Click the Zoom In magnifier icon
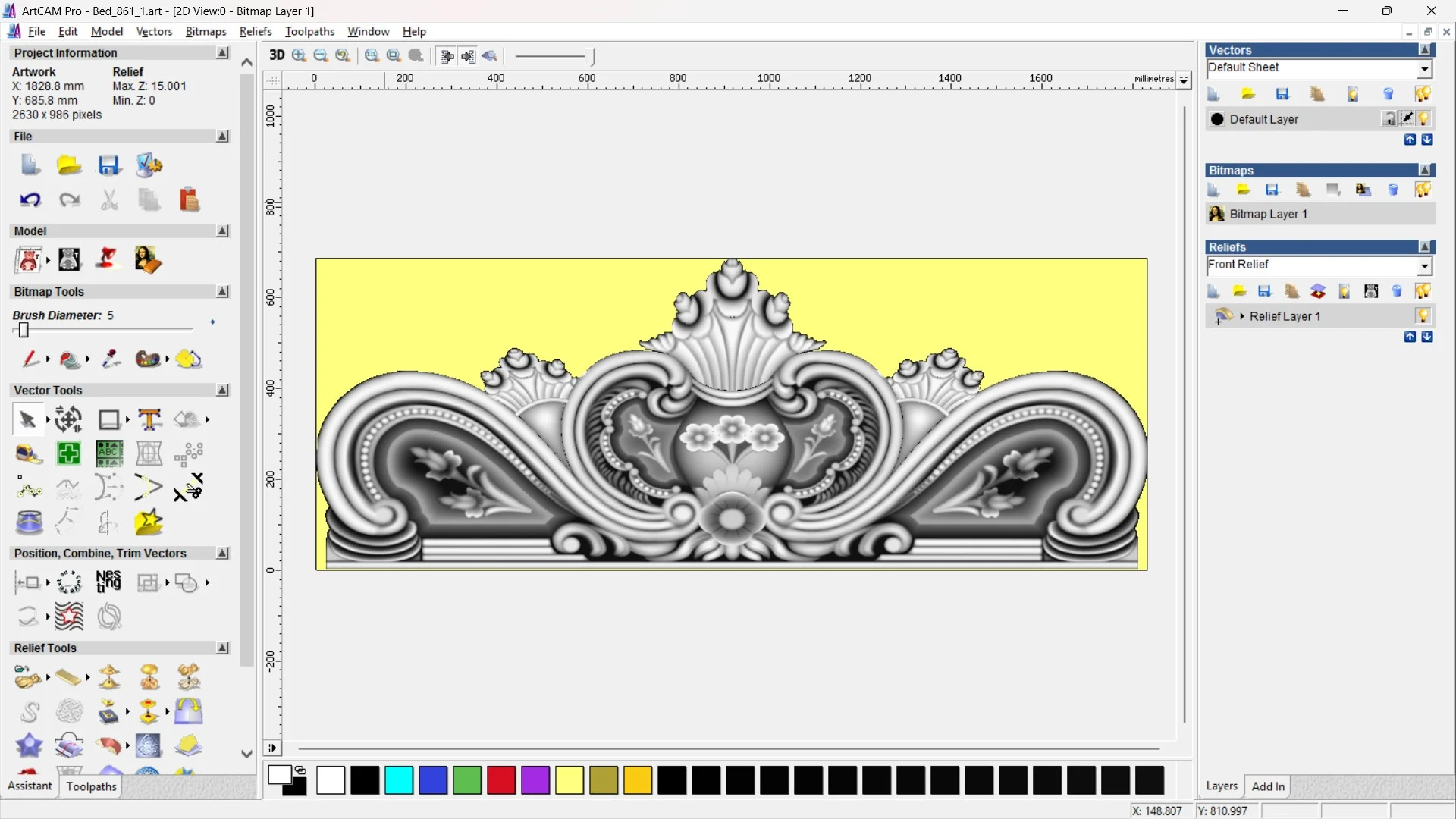The height and width of the screenshot is (819, 1456). (x=300, y=55)
